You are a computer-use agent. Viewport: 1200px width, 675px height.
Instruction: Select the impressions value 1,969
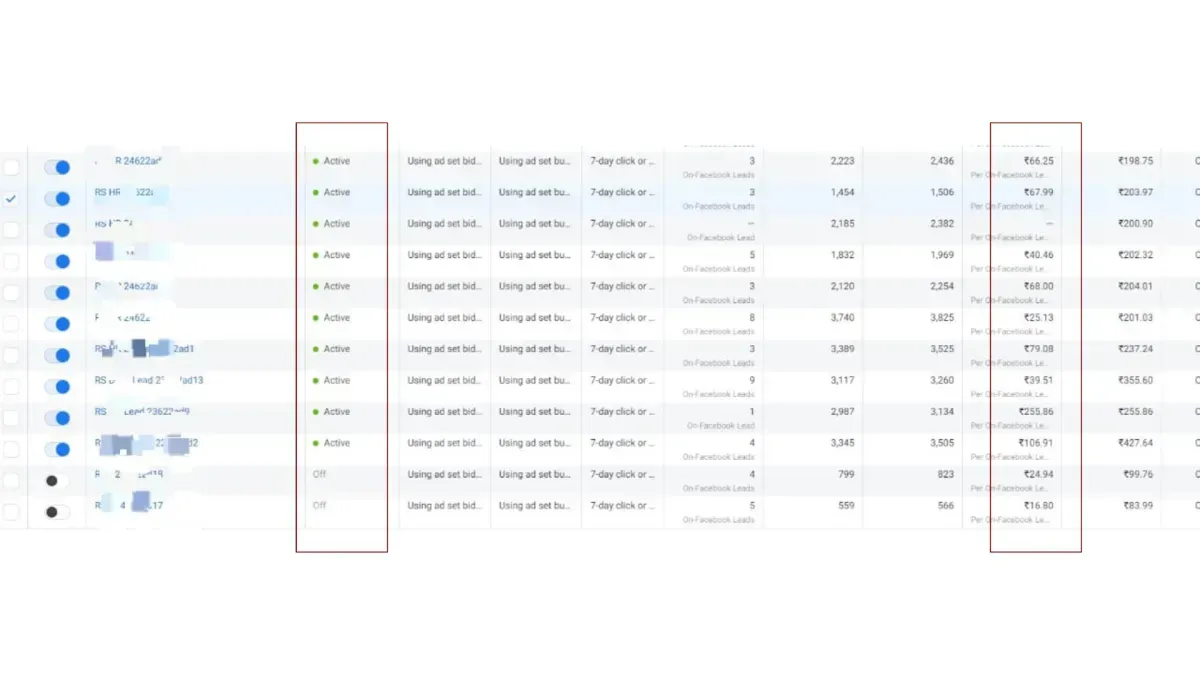(942, 255)
